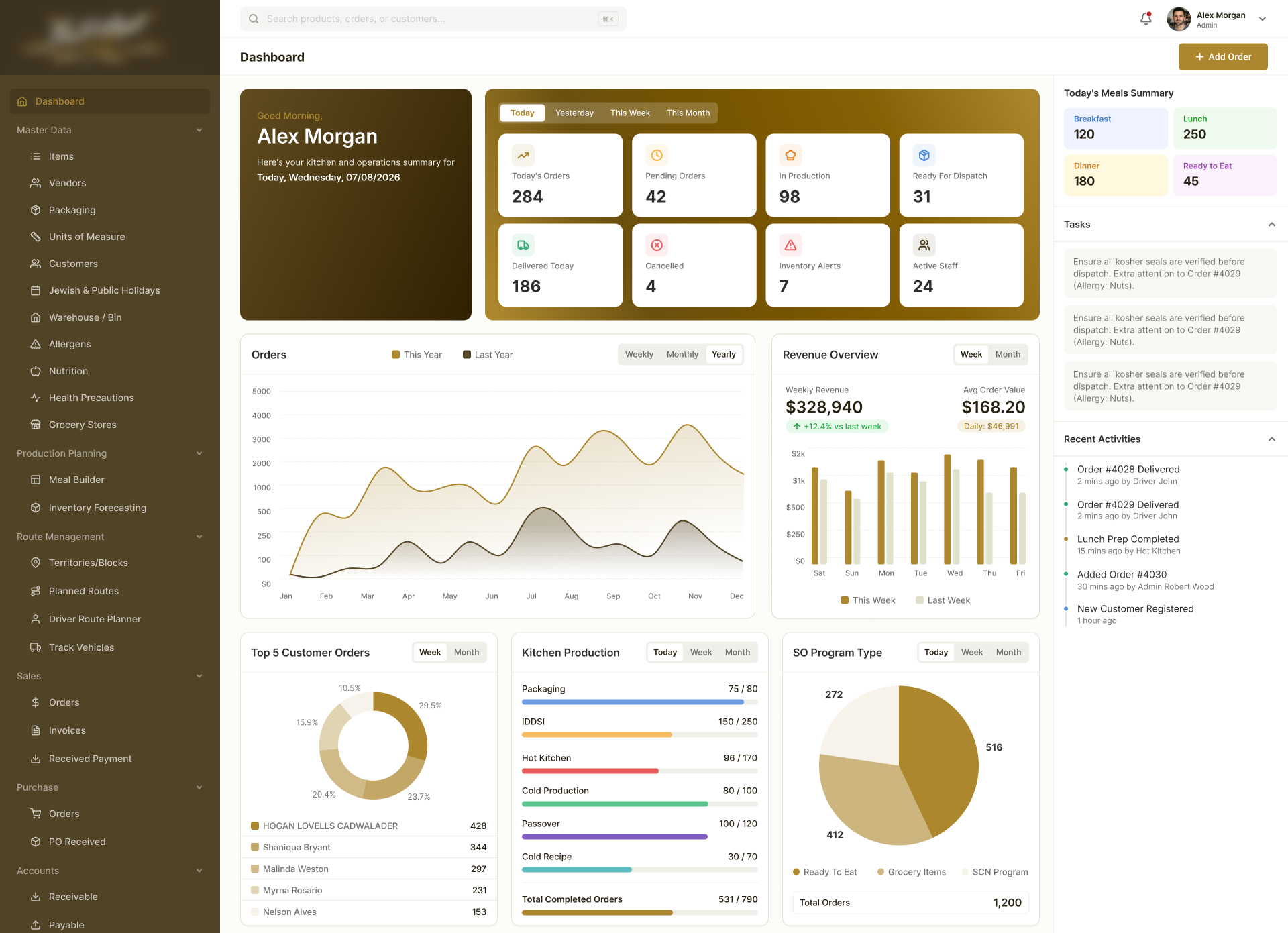Set SO Program Type to Month
The width and height of the screenshot is (1288, 933).
(x=1008, y=652)
